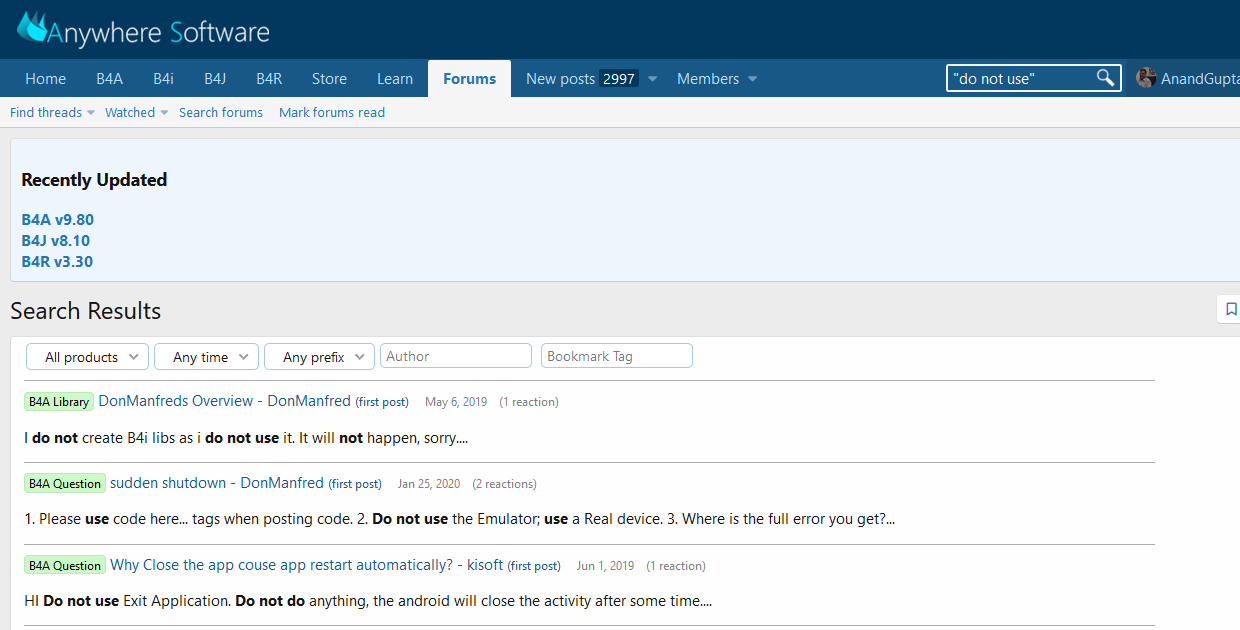Click the Search forums link
This screenshot has width=1240, height=630.
point(221,112)
